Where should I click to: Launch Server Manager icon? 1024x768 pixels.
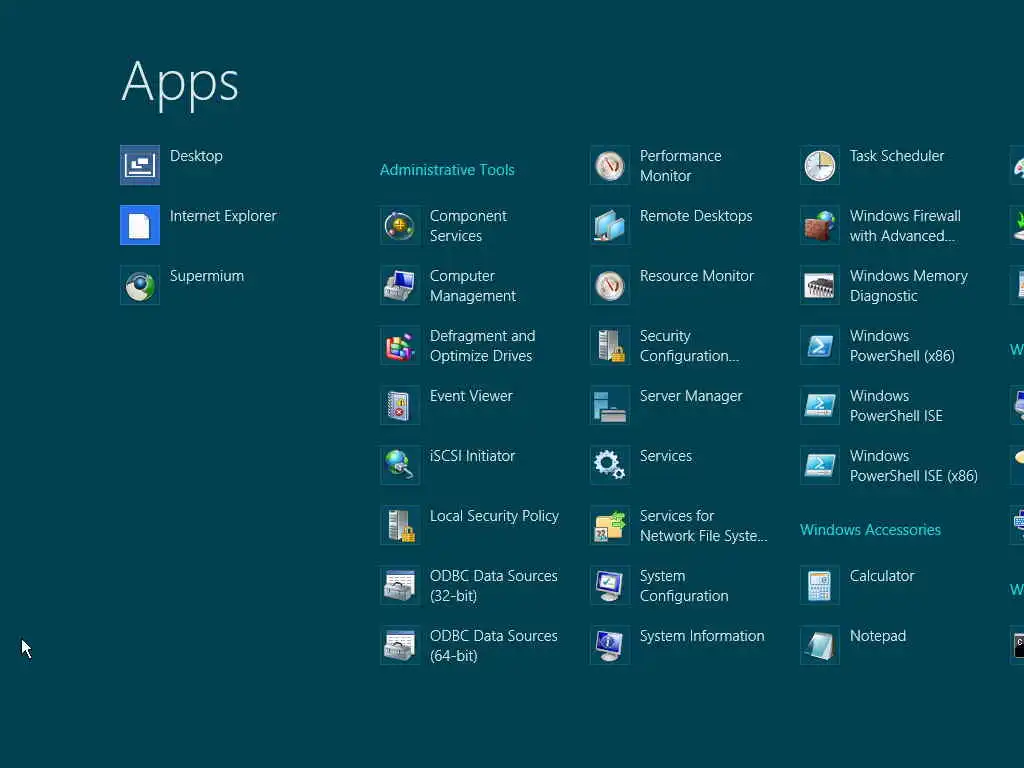(x=610, y=406)
